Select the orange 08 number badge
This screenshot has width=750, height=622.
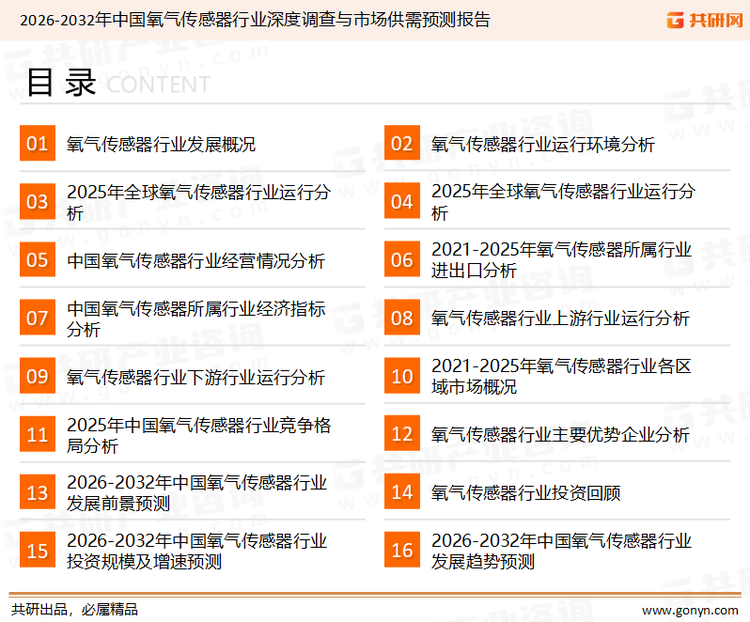[x=402, y=318]
